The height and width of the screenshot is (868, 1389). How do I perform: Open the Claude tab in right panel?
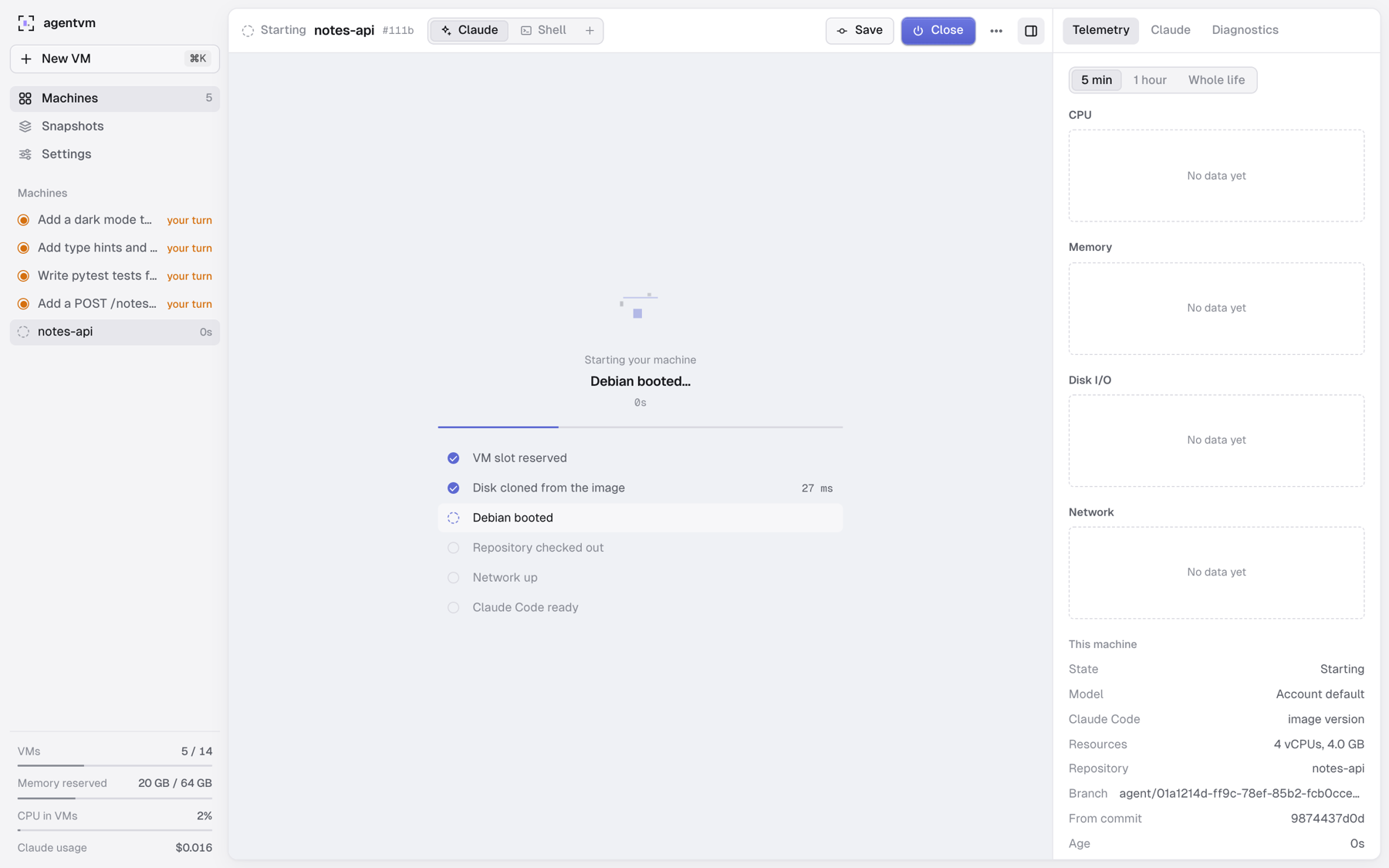(1171, 30)
